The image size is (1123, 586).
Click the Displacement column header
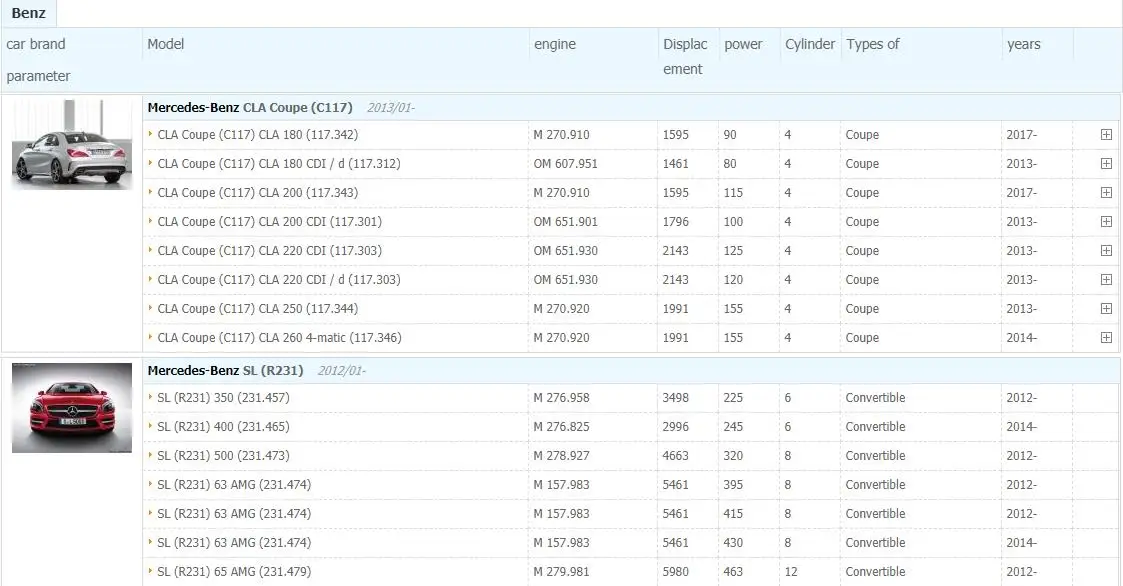tap(685, 57)
